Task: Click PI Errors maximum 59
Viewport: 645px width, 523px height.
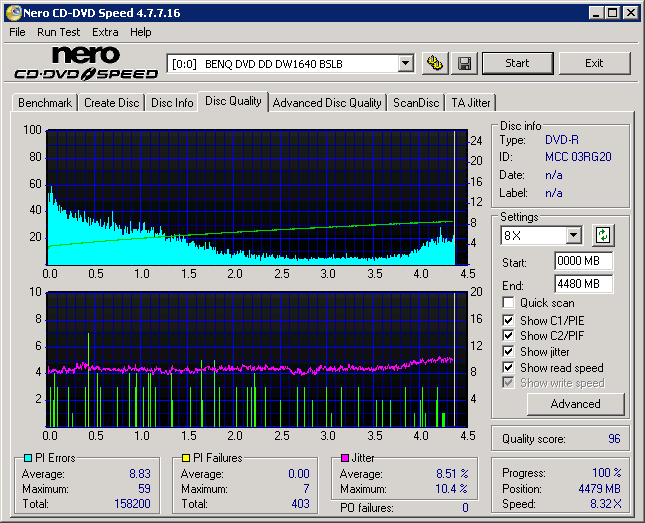Action: [x=144, y=489]
